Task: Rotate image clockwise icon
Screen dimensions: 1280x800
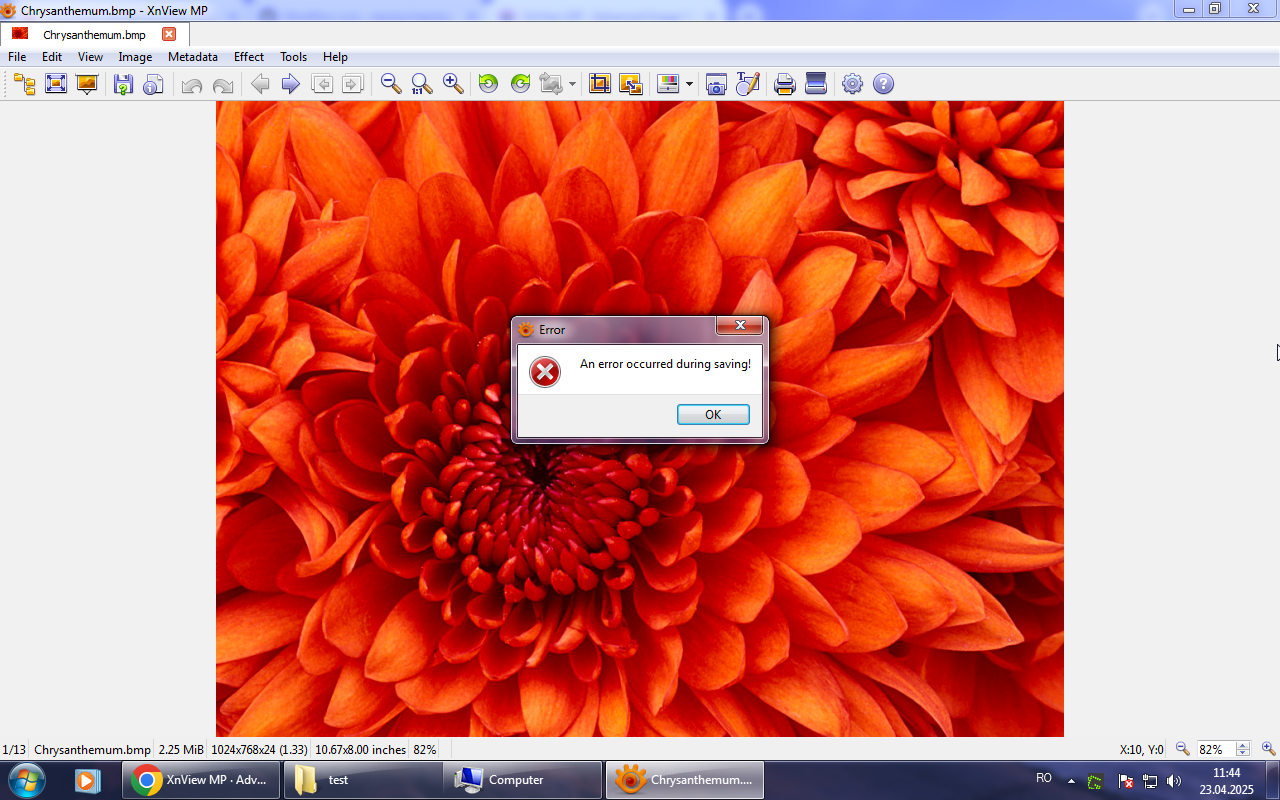Action: click(520, 84)
